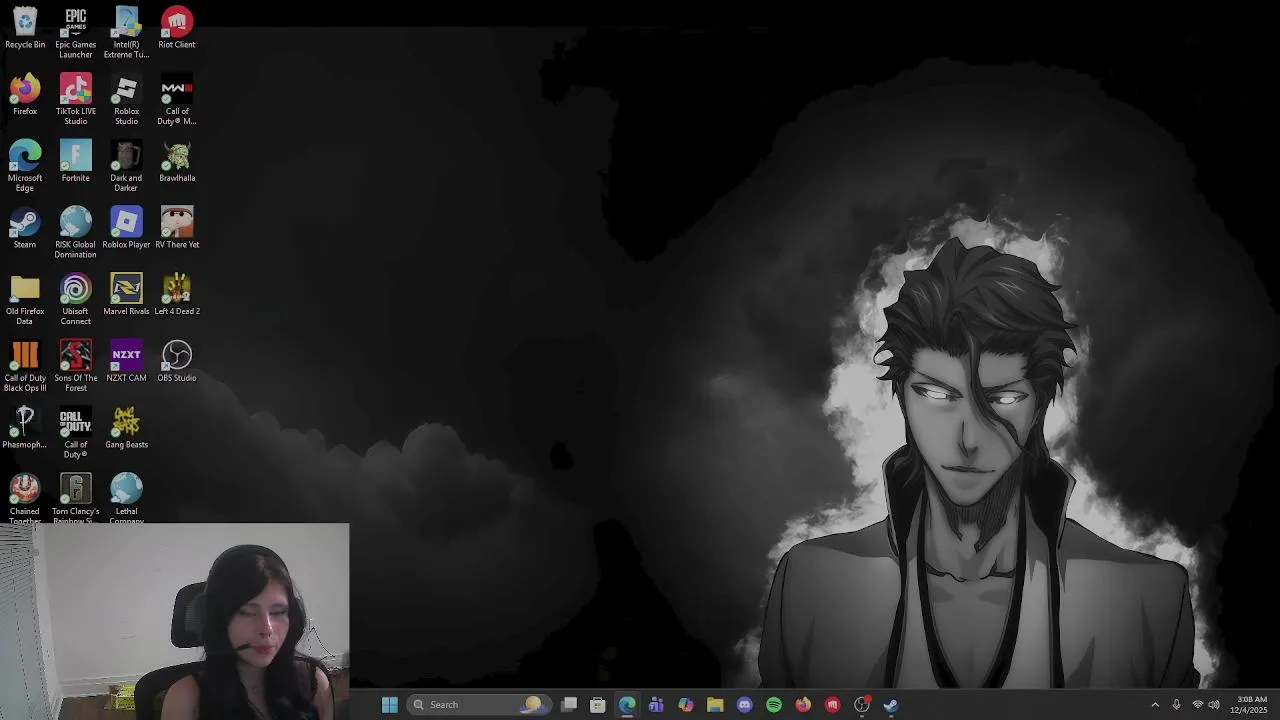Select the Phasmophobia desktop icon
The width and height of the screenshot is (1280, 720).
25,428
